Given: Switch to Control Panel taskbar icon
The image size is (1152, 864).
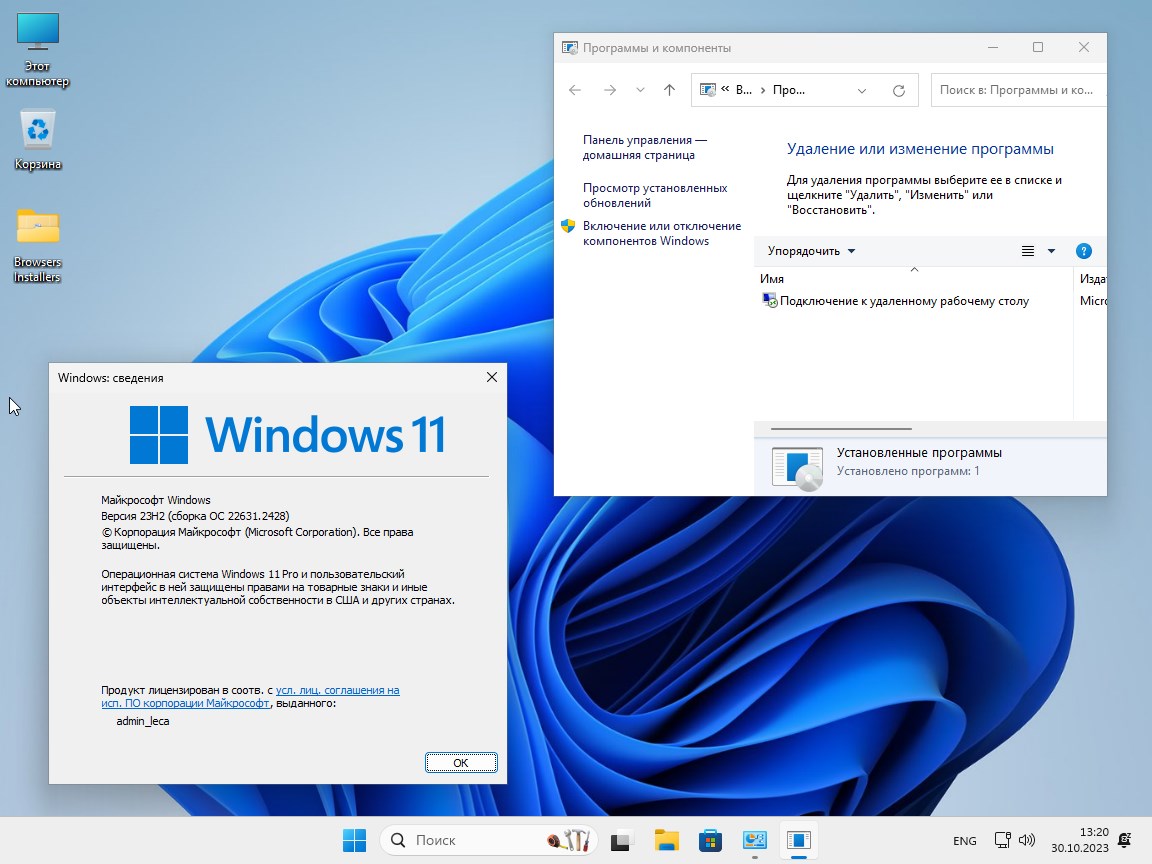Looking at the screenshot, I should point(755,840).
